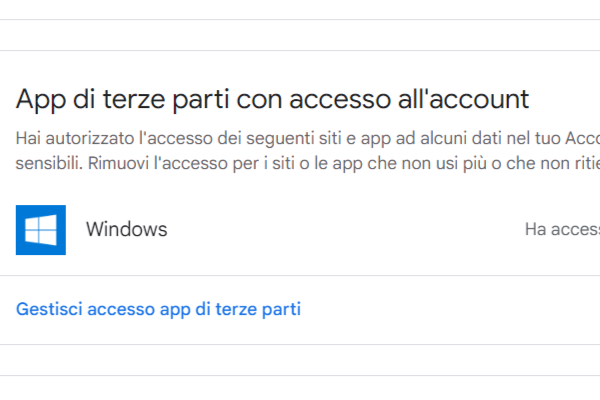Click the divider line below the Windows row
600x400 pixels.
300,276
